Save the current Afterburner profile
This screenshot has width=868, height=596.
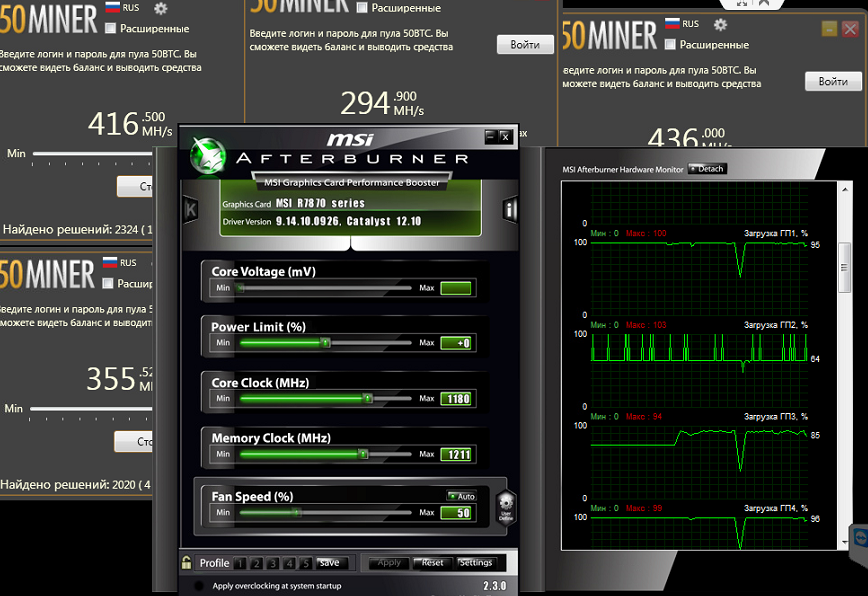click(x=332, y=563)
